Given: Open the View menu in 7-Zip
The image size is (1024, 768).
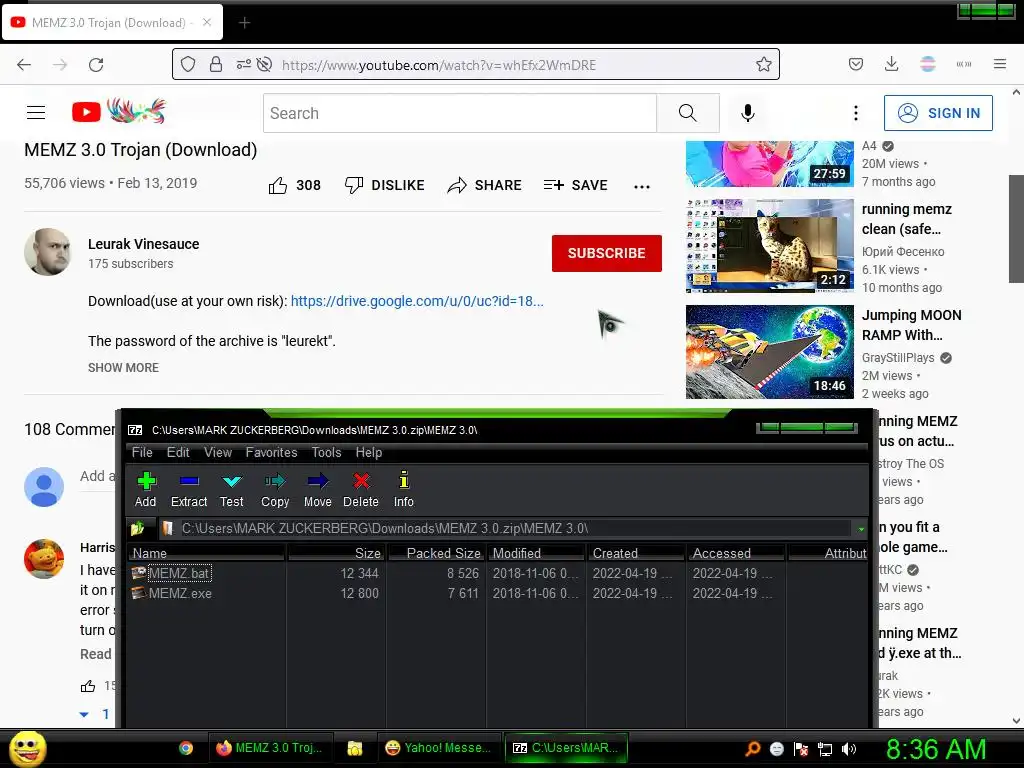Looking at the screenshot, I should tap(217, 452).
